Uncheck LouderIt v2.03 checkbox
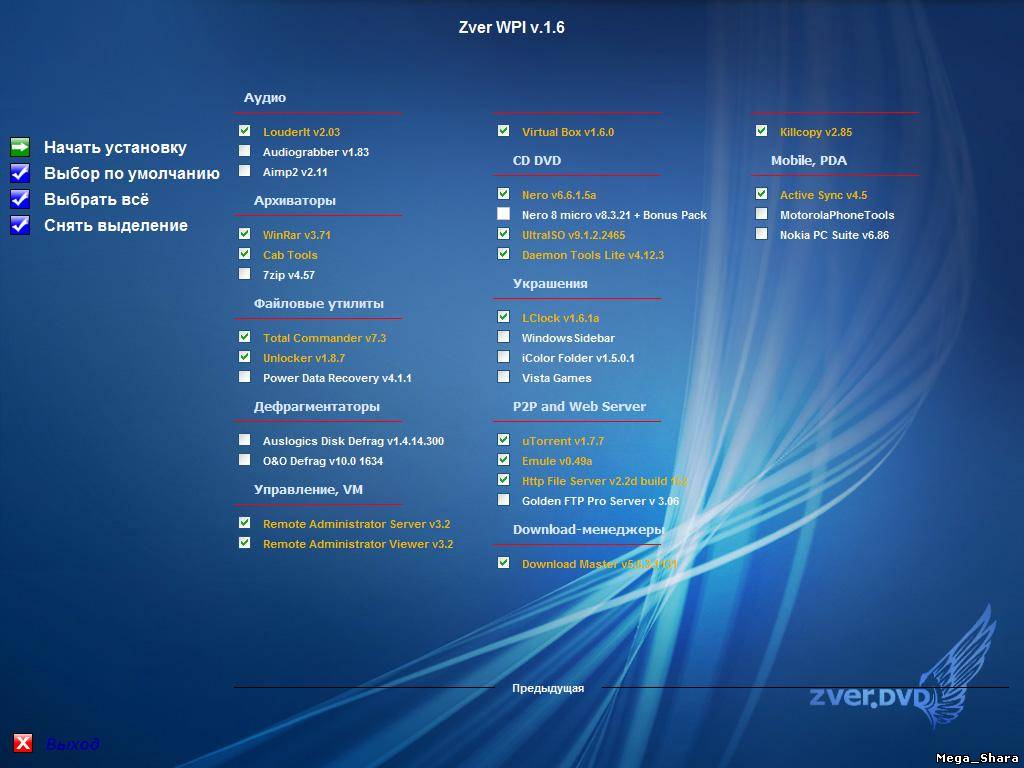 pos(244,131)
